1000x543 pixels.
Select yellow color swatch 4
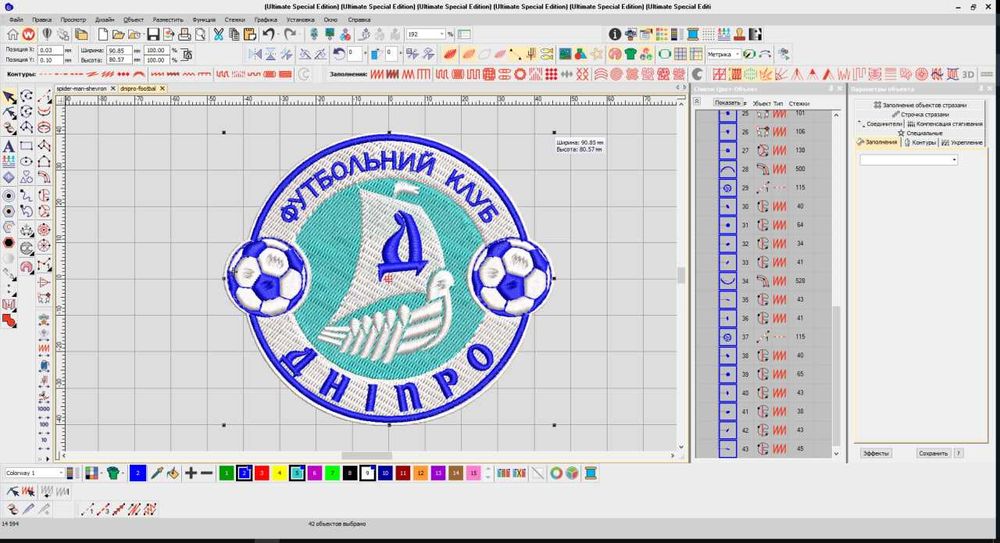tap(279, 473)
